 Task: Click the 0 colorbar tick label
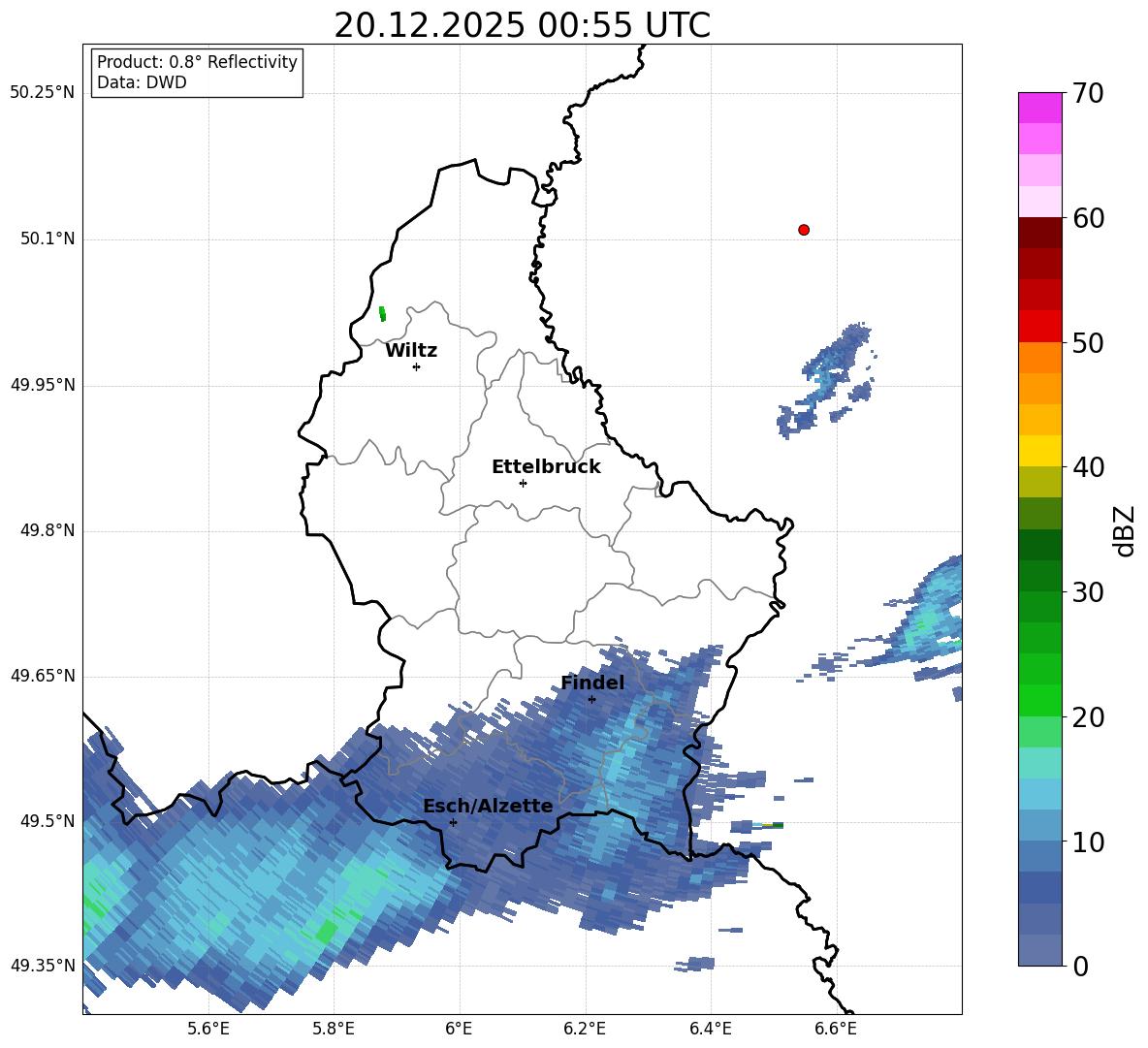[1080, 967]
